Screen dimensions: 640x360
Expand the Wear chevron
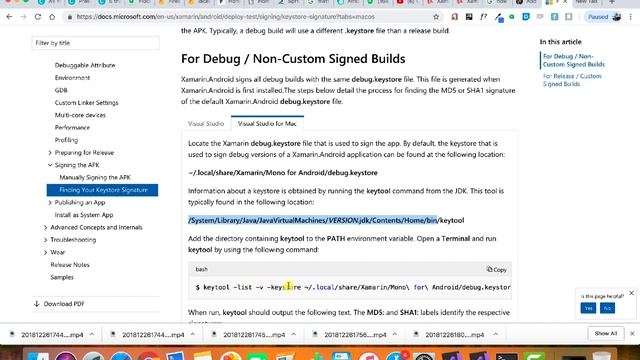[45, 252]
